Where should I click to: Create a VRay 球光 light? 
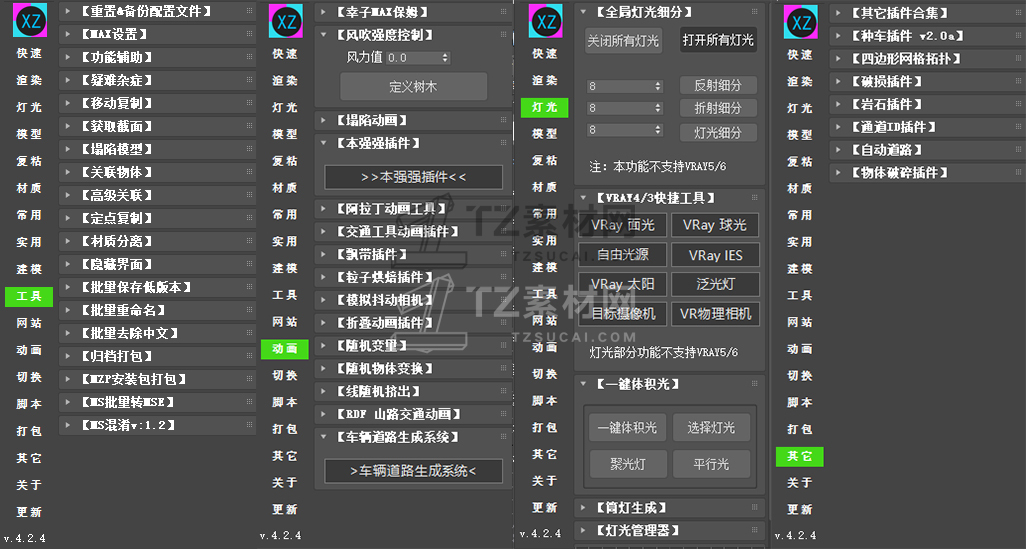pos(715,225)
